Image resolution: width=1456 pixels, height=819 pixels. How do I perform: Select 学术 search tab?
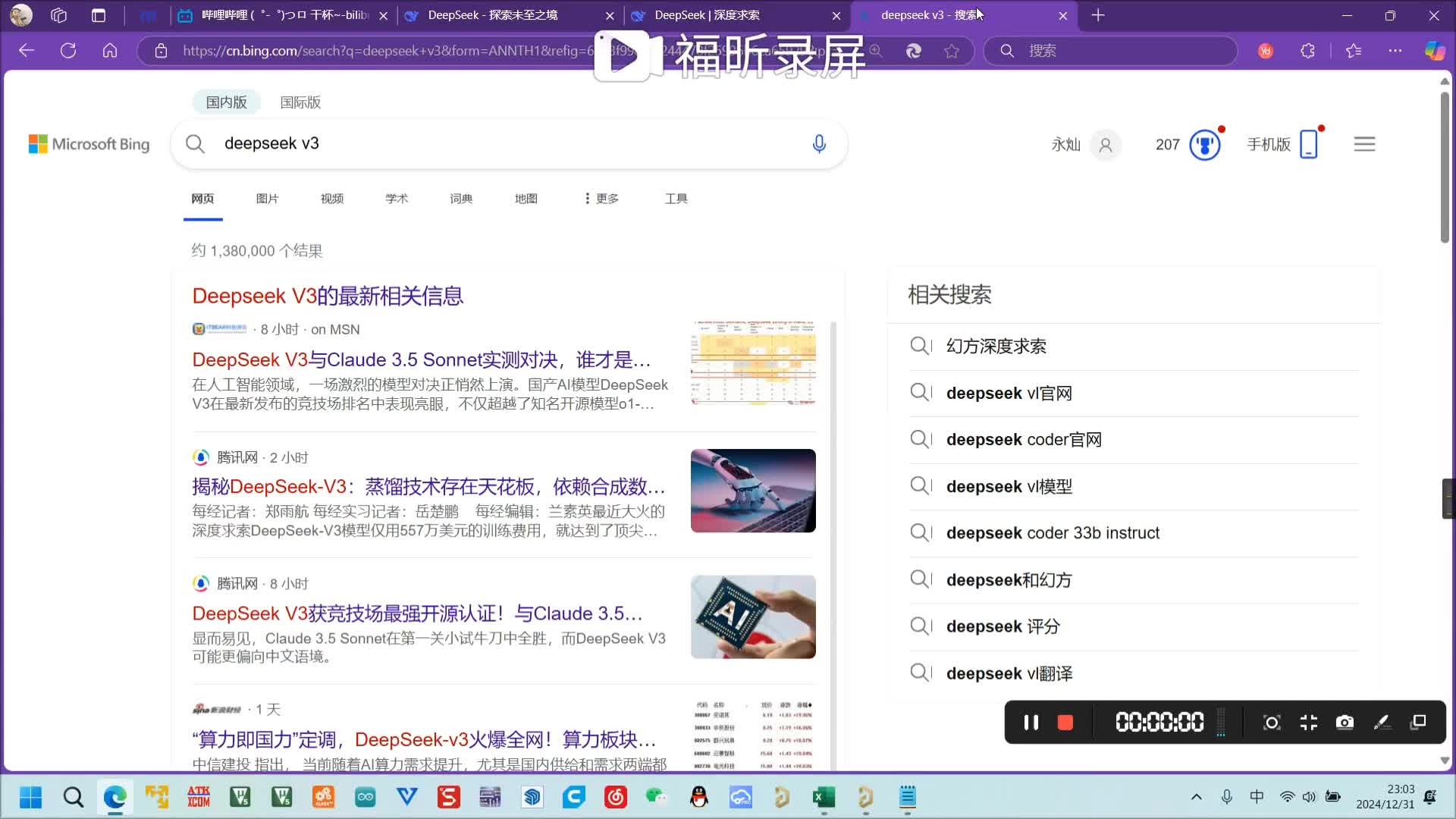(x=396, y=199)
